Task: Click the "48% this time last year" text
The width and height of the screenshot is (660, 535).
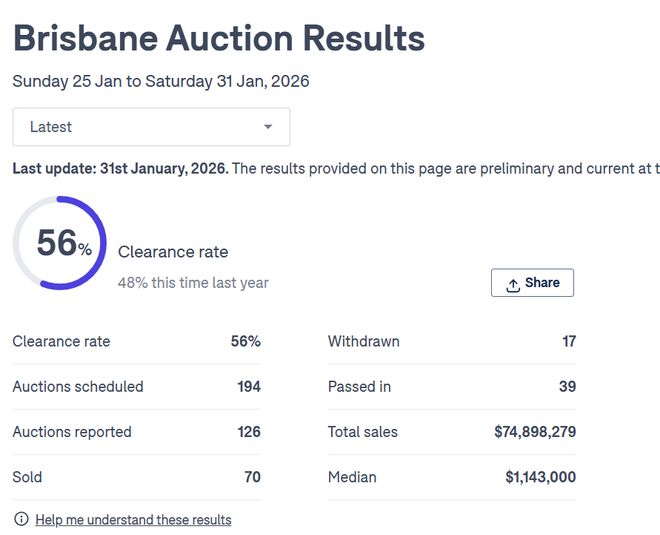Action: (x=193, y=283)
